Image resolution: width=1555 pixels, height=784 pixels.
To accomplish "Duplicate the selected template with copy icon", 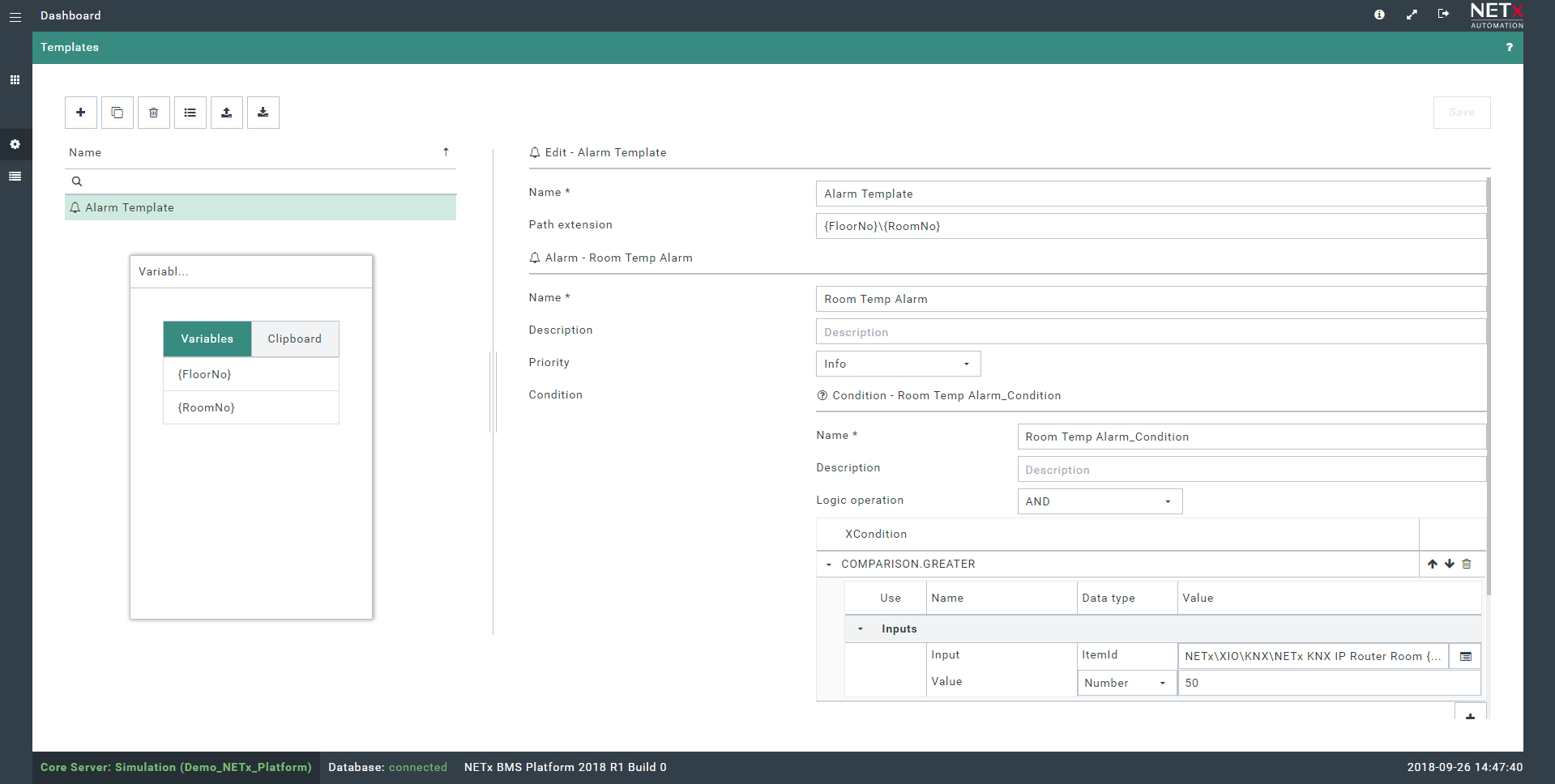I will point(117,113).
